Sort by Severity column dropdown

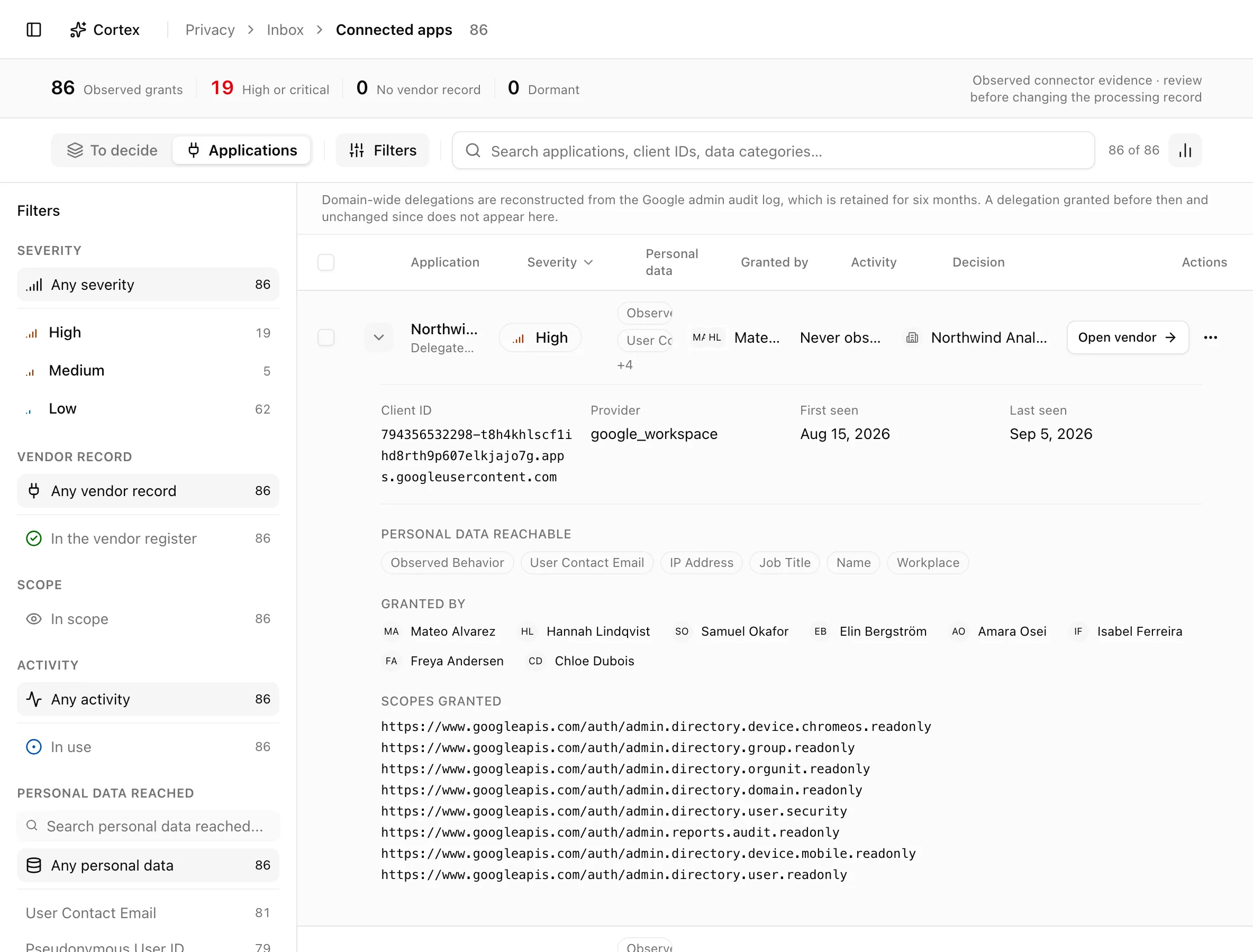point(560,262)
